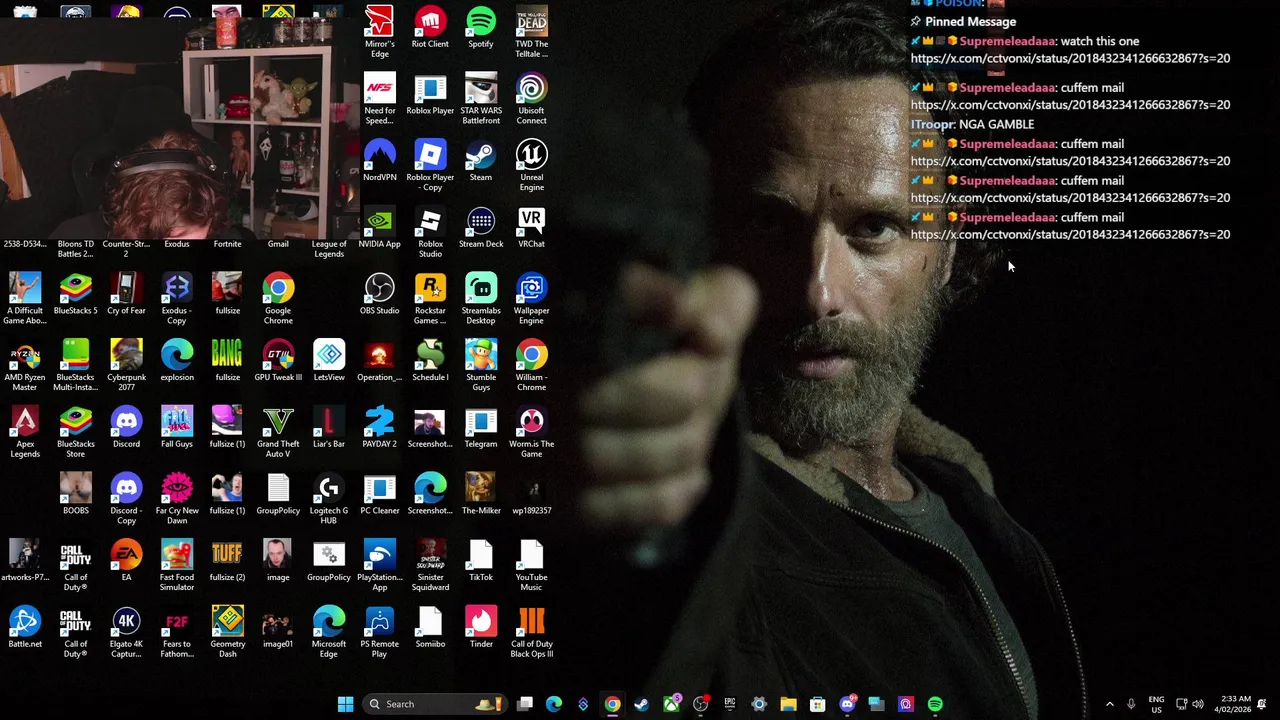This screenshot has height=720, width=1280.
Task: Click the Steam desktop shortcut
Action: (481, 161)
